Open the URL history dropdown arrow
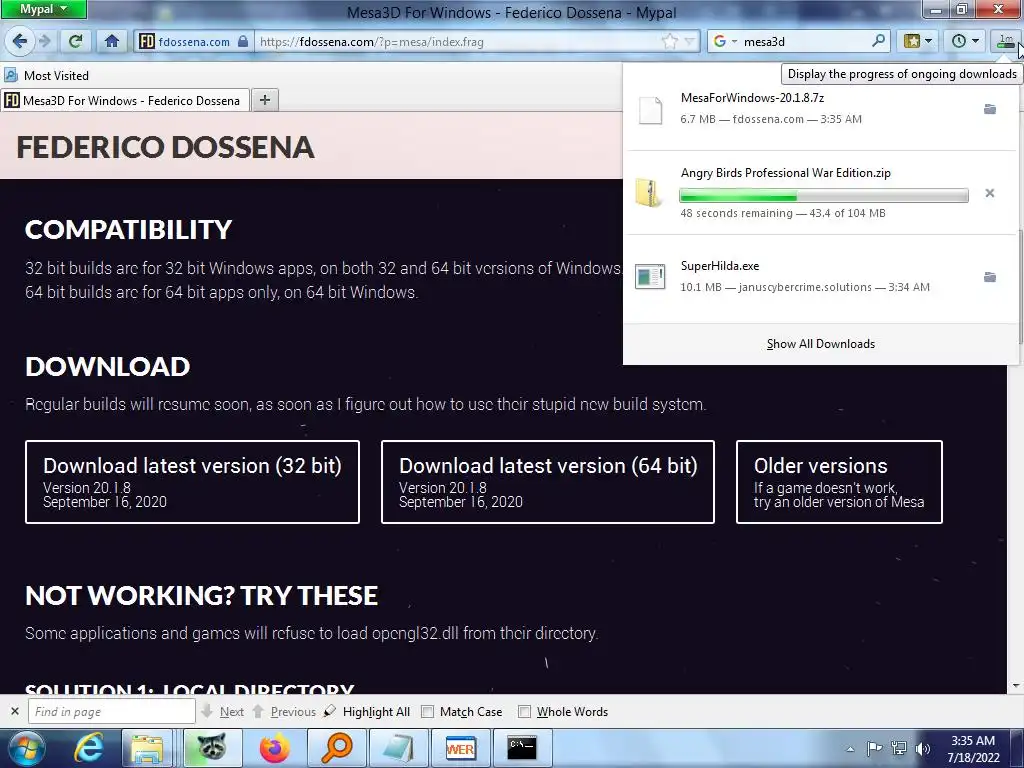 click(x=690, y=42)
